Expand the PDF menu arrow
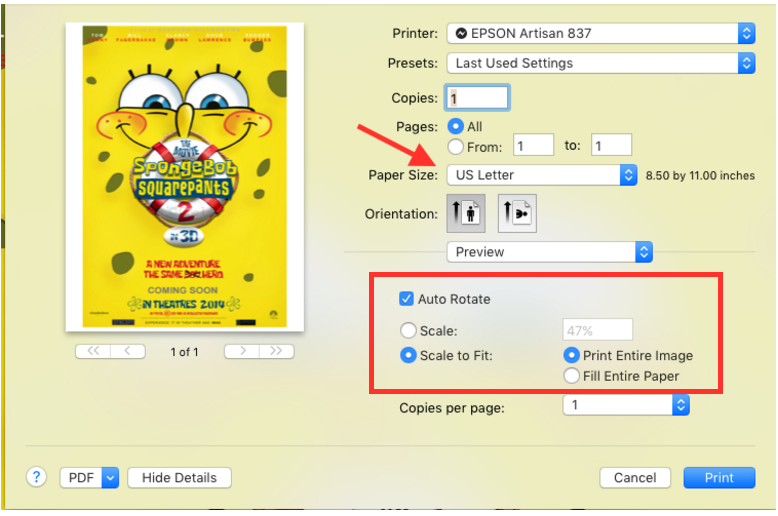This screenshot has width=778, height=516. click(110, 478)
